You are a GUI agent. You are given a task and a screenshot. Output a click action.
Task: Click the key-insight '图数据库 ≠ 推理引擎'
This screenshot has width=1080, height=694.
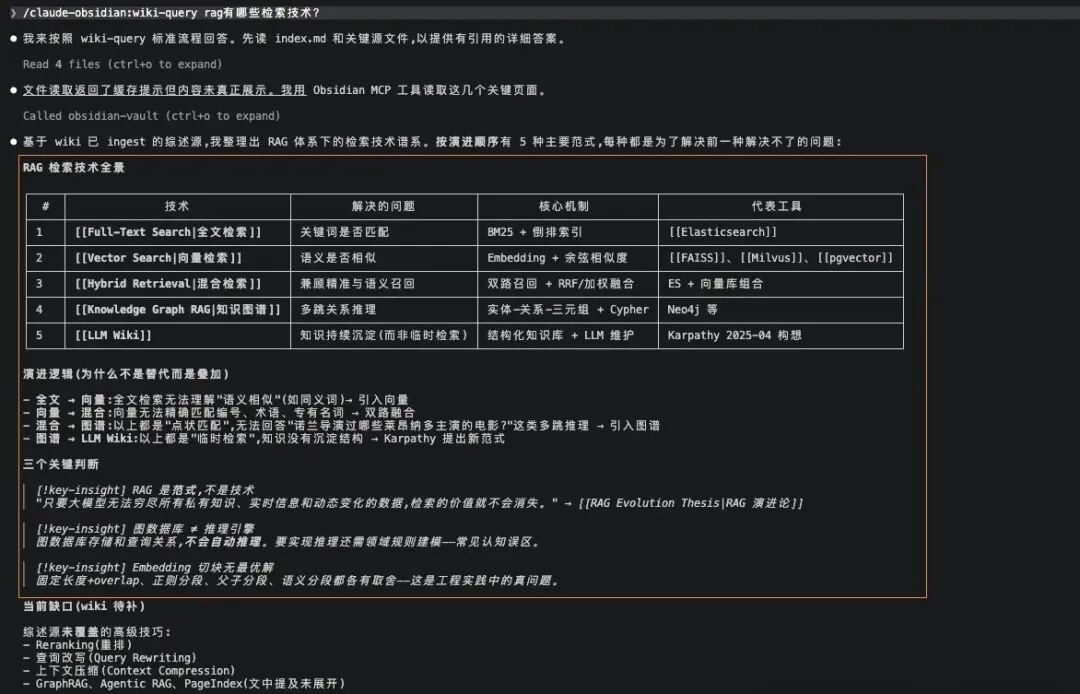pyautogui.click(x=145, y=529)
